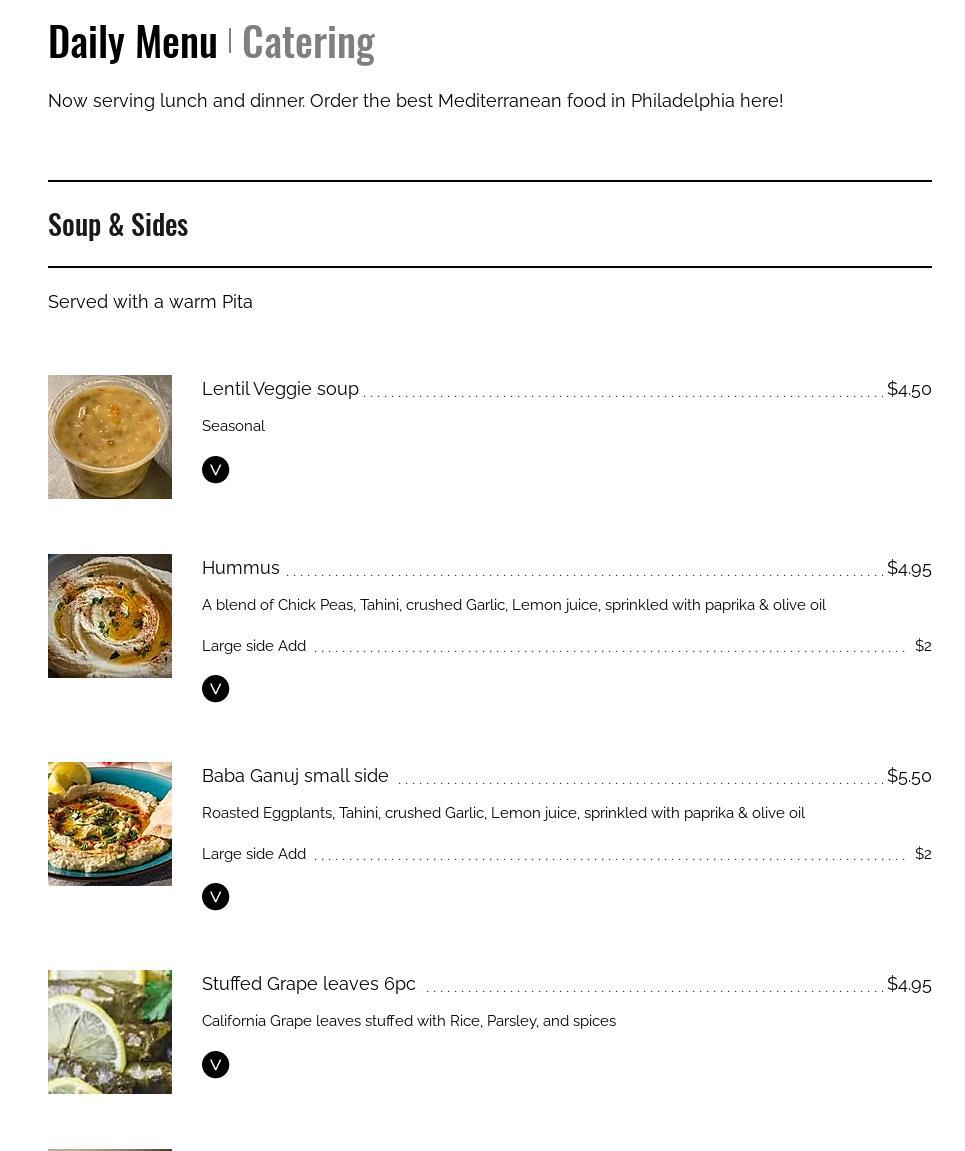
Task: Click the $5.50 Baba Ganuj price
Action: point(909,776)
